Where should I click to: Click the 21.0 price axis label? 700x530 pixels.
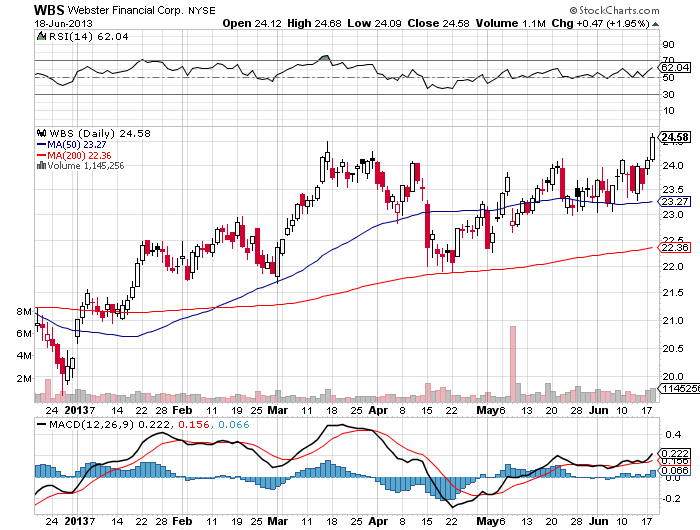[x=673, y=321]
